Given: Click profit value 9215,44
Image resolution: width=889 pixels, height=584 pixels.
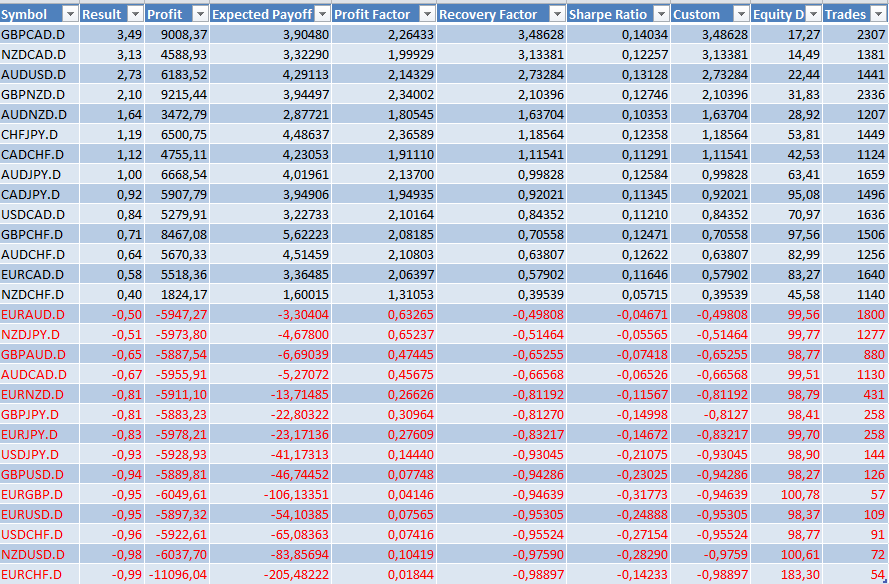Looking at the screenshot, I should pyautogui.click(x=184, y=94).
